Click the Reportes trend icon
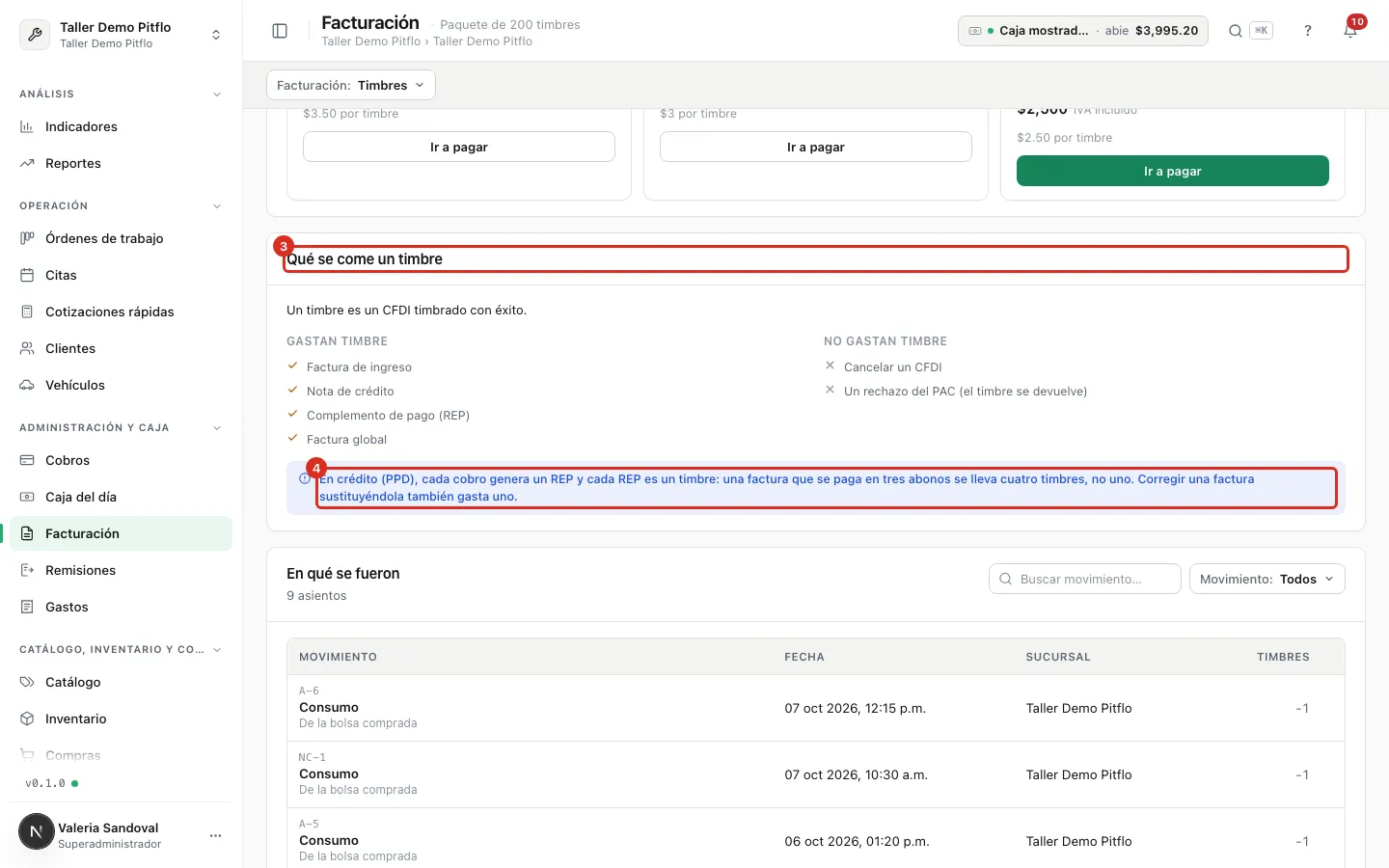Viewport: 1389px width, 868px height. coord(27,163)
